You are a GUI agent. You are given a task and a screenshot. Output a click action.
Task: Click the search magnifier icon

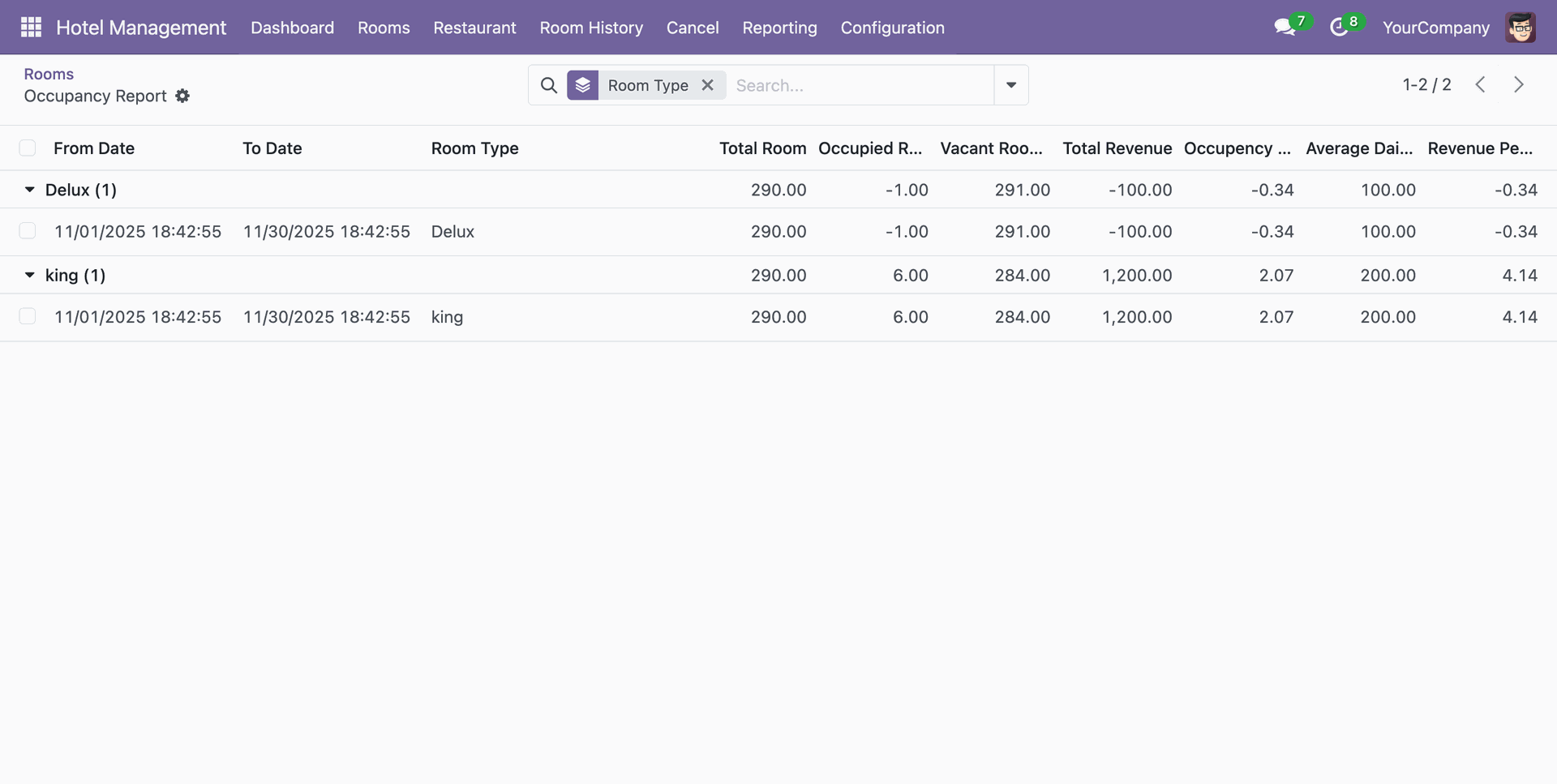549,85
